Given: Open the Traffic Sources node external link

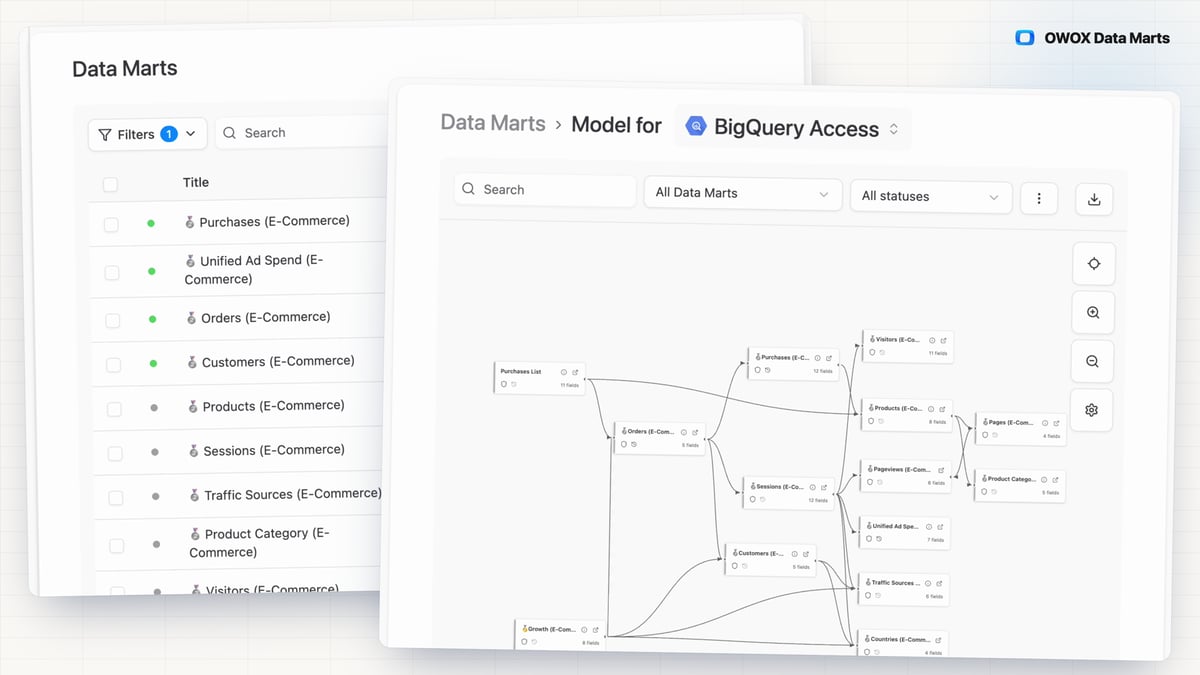Looking at the screenshot, I should (939, 583).
